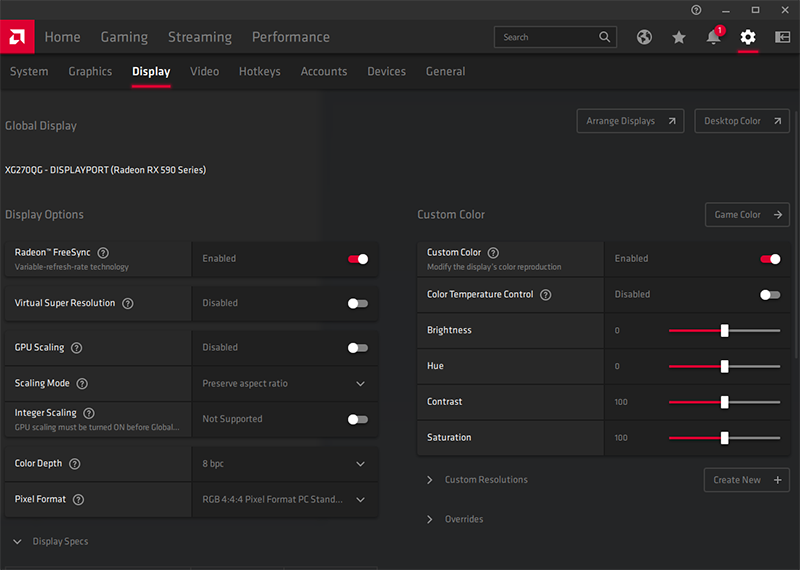The image size is (800, 570).
Task: Click help icon next to Radeon FreeSync
Action: (x=103, y=253)
